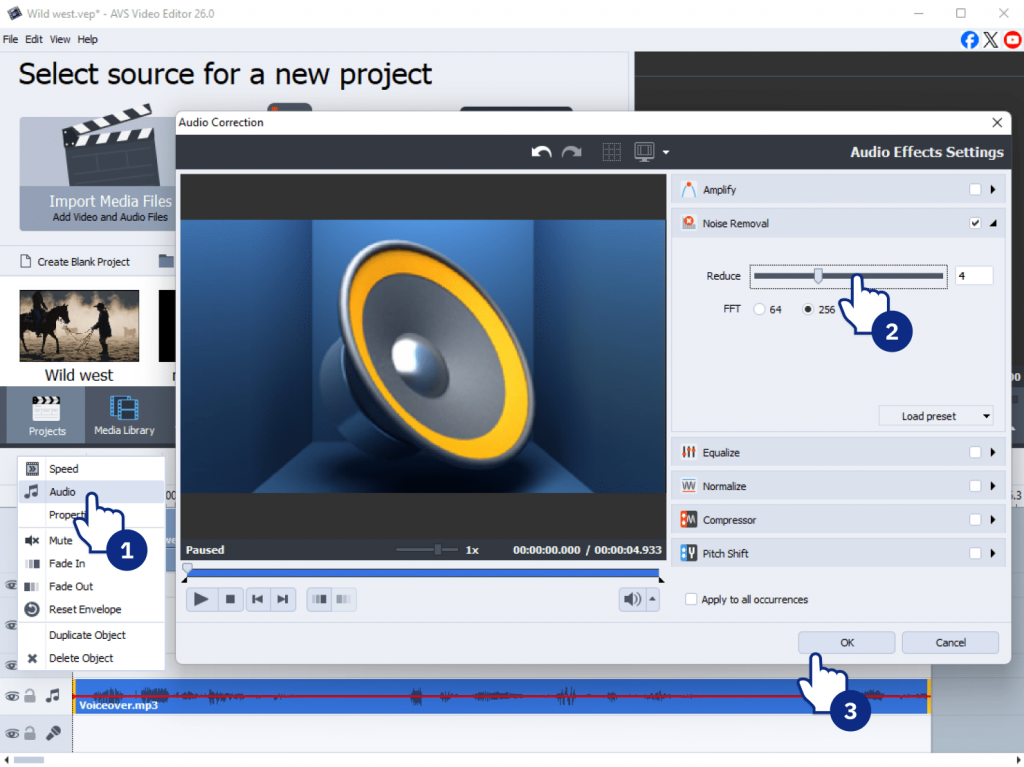Click the Equalize effect icon
Image resolution: width=1024 pixels, height=767 pixels.
point(688,452)
